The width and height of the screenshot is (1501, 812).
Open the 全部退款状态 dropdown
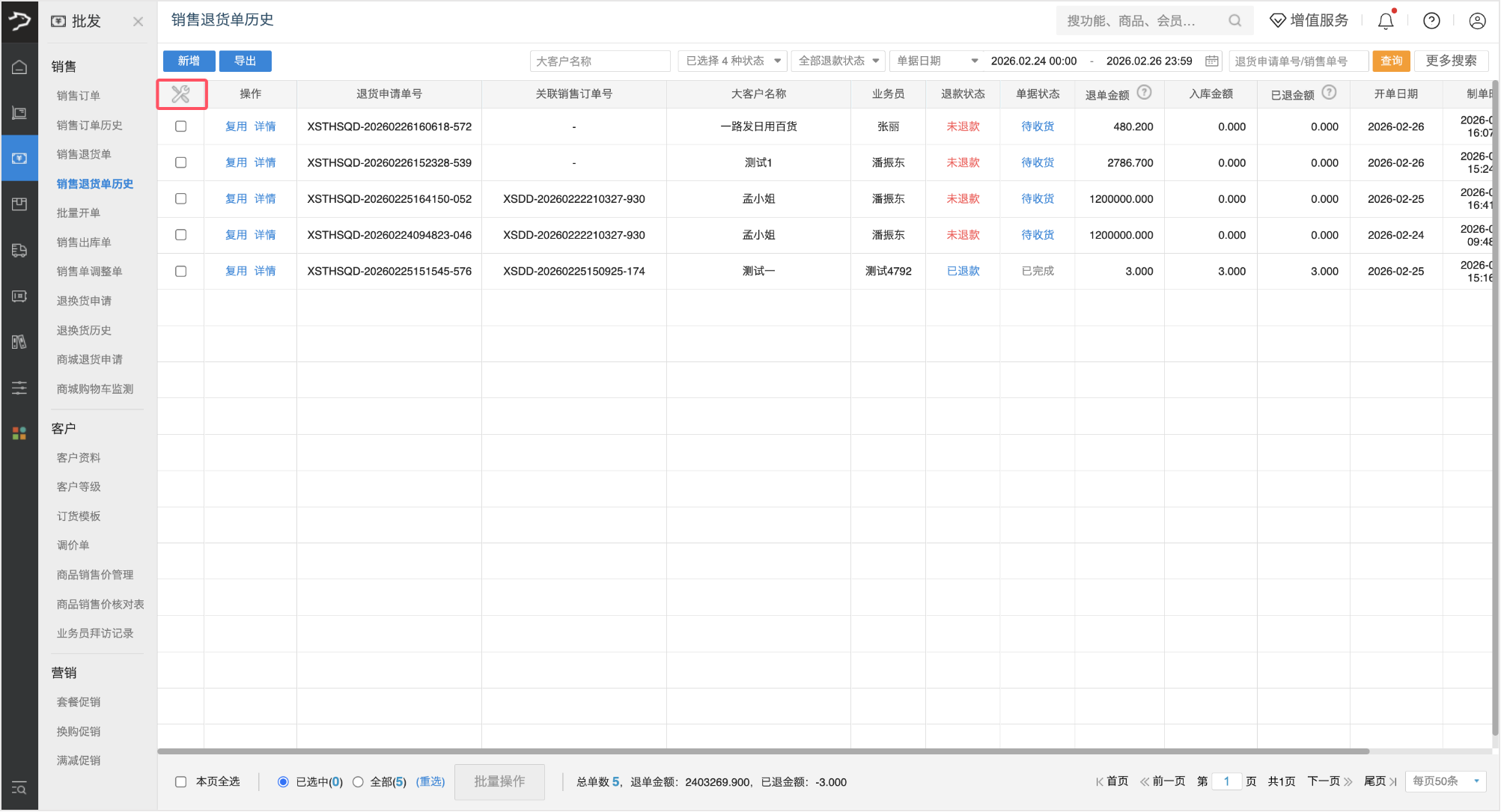(837, 61)
